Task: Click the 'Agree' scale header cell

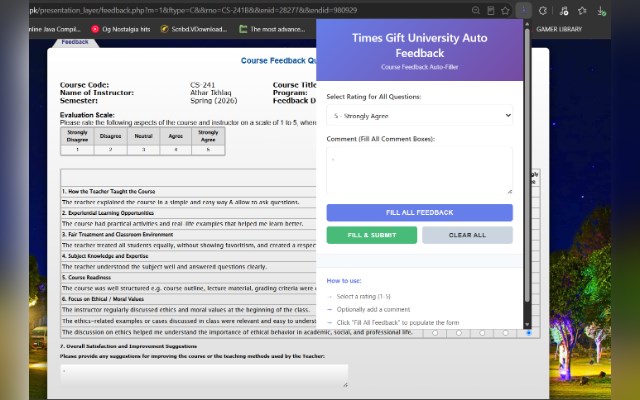Action: [x=176, y=136]
